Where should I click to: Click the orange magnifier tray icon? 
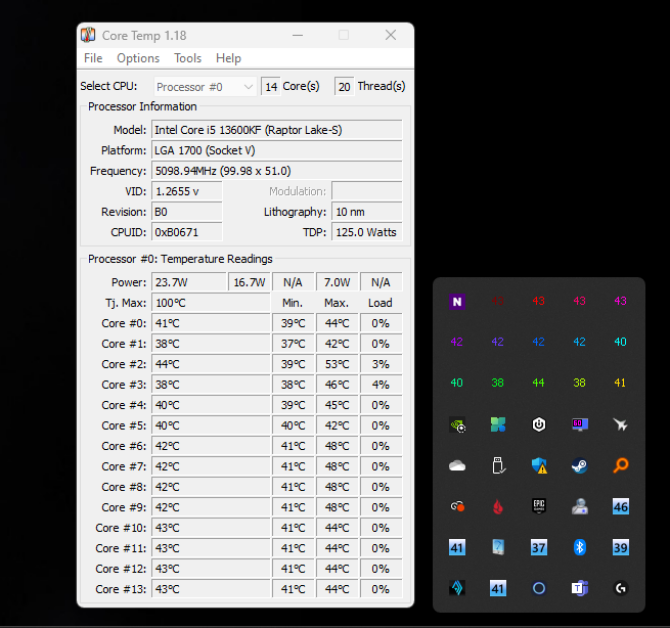620,465
